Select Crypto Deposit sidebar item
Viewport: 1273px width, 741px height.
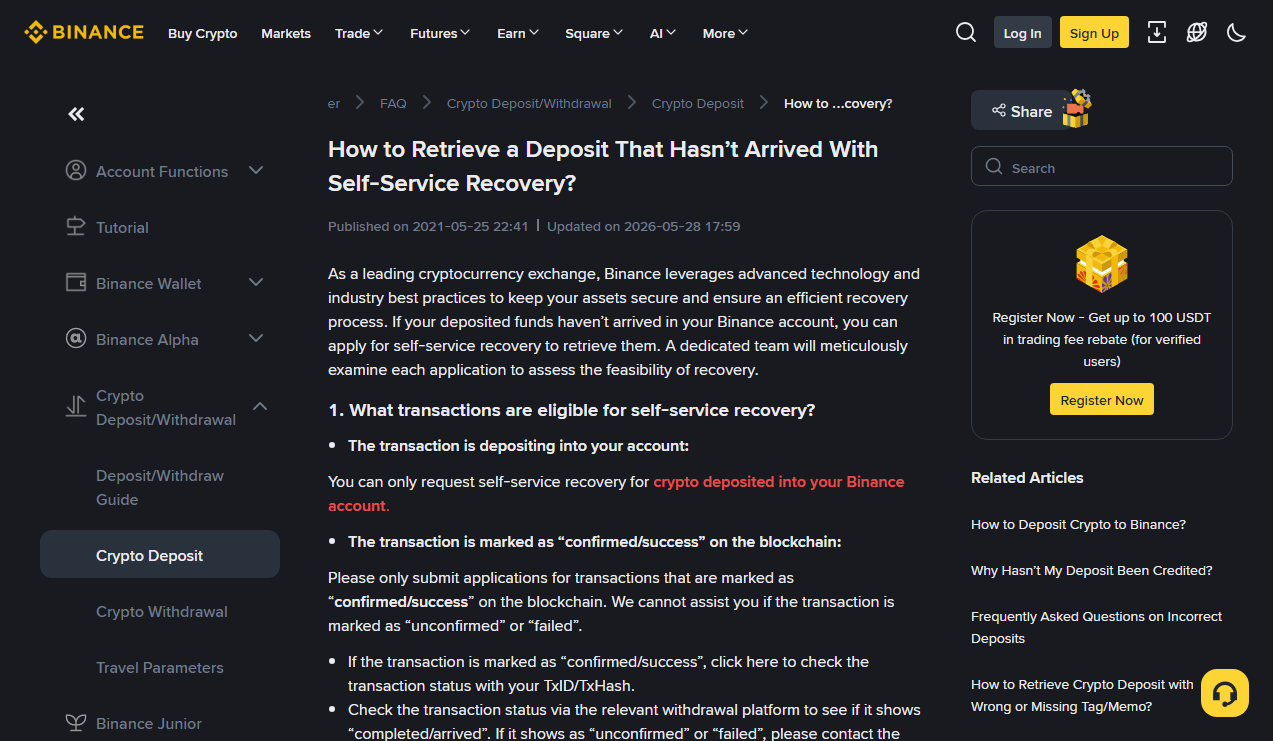tap(160, 554)
